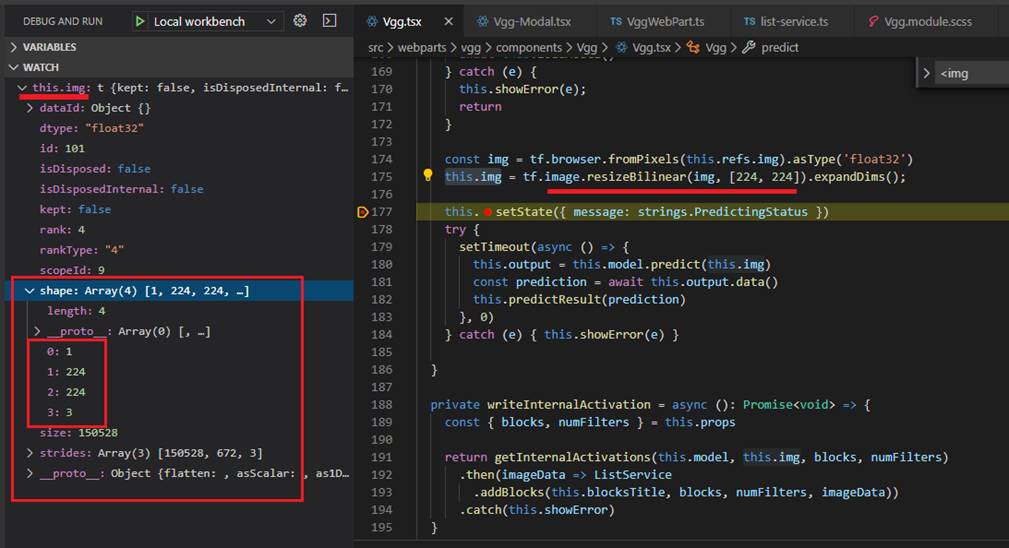The image size is (1009, 548).
Task: Select shape index 0: 1 row
Action: [179, 351]
